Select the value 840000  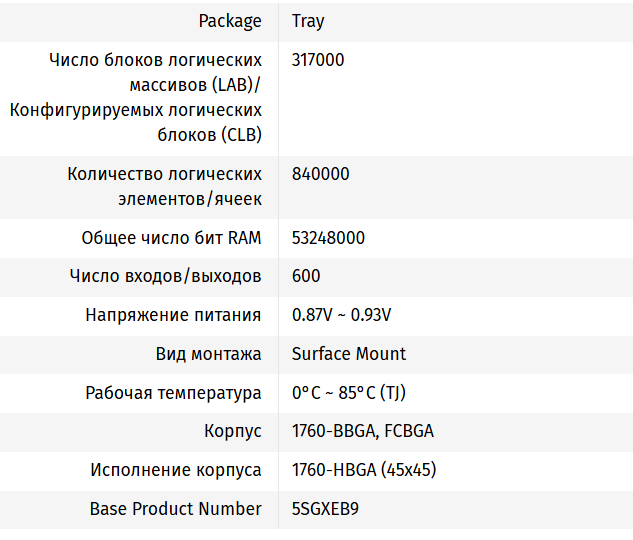[x=321, y=174]
